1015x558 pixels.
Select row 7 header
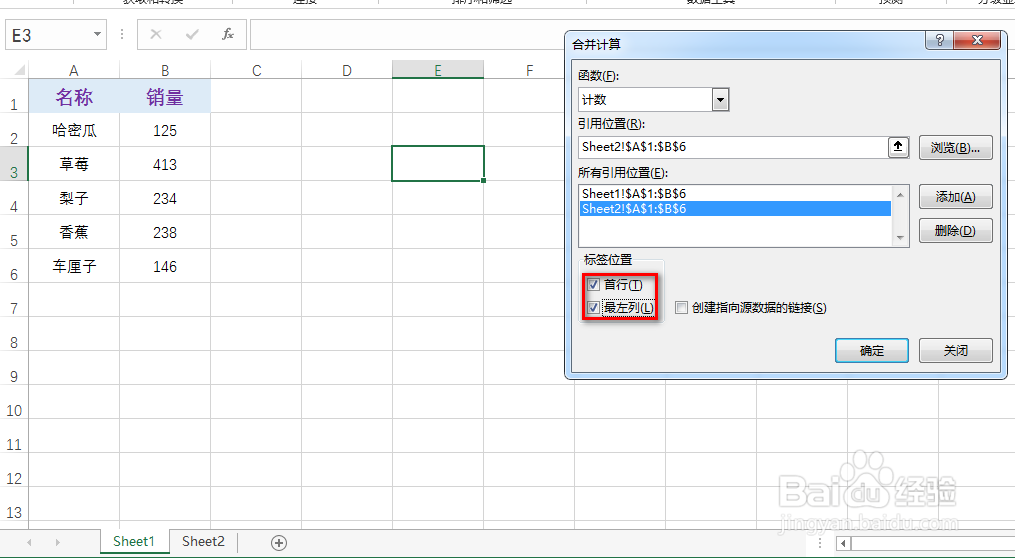click(x=14, y=300)
